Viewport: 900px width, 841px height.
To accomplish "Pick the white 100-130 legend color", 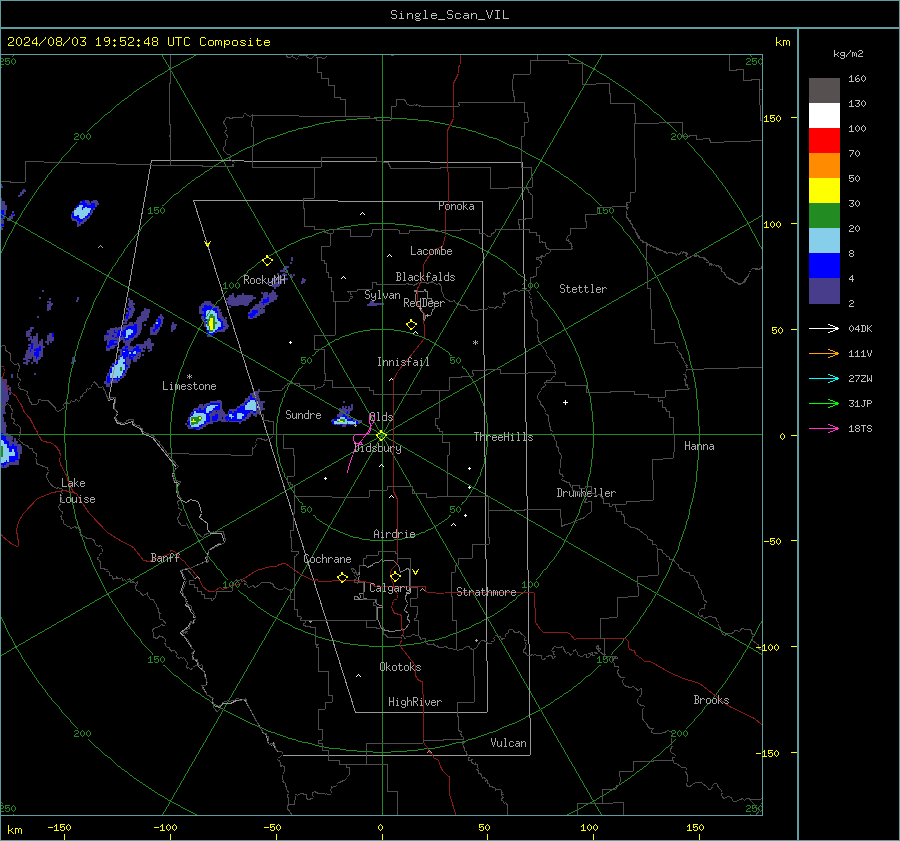I will tap(824, 116).
